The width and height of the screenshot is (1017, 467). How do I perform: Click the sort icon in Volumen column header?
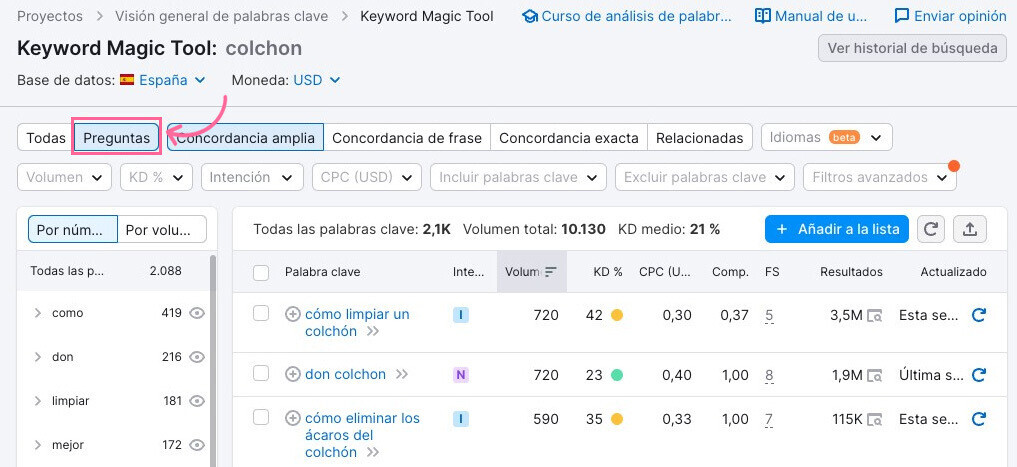click(x=551, y=272)
